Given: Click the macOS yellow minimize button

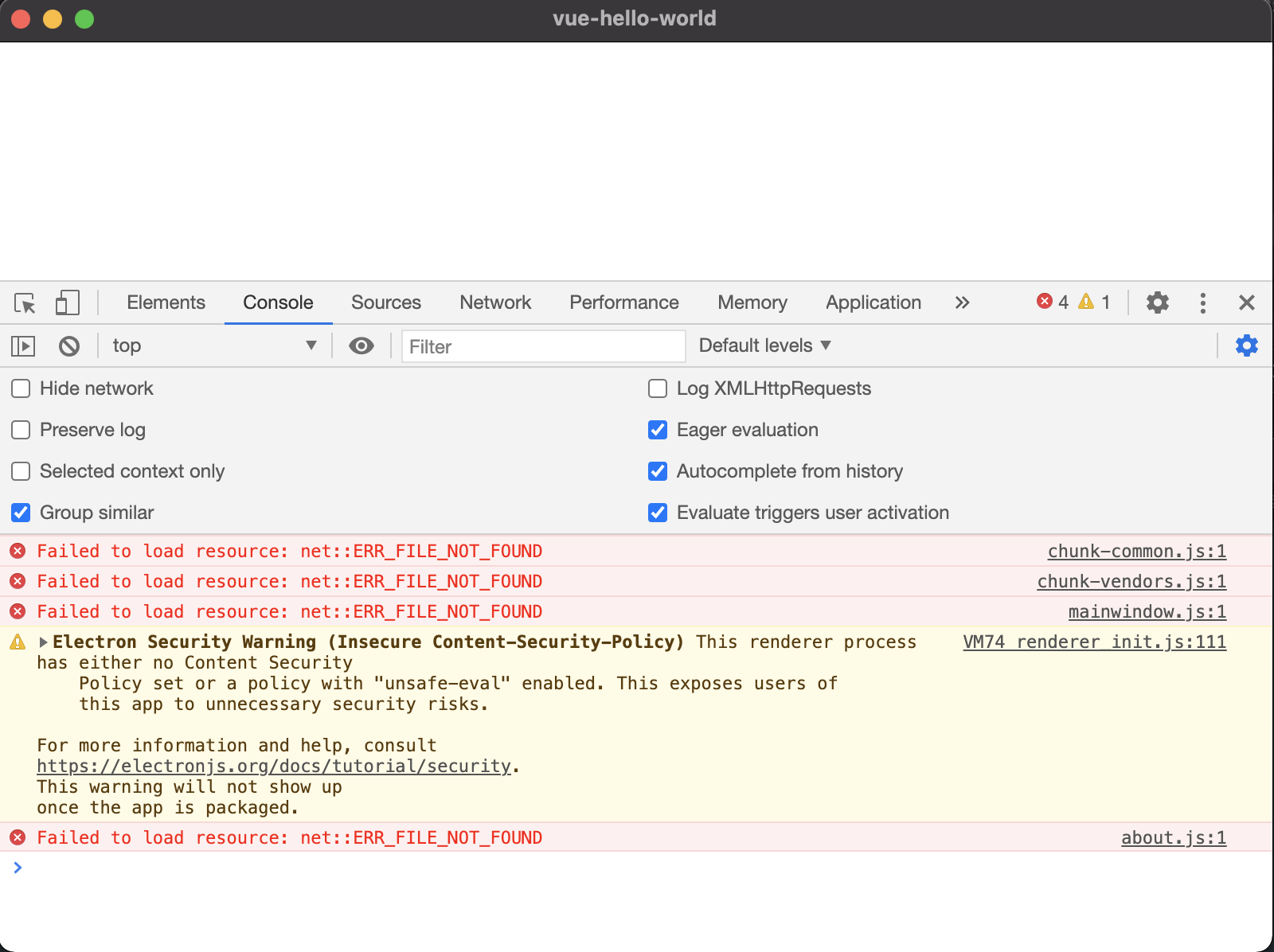Looking at the screenshot, I should 53,19.
